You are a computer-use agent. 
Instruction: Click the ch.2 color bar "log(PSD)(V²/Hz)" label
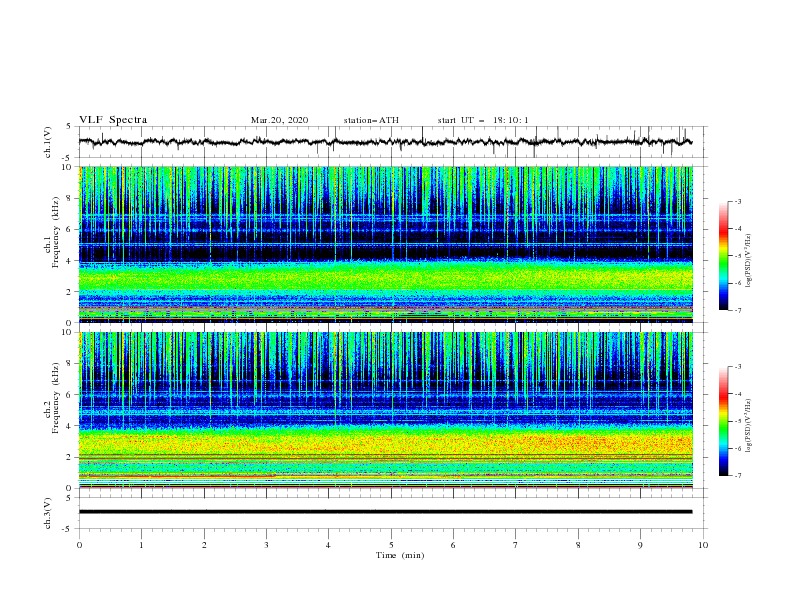pos(748,426)
